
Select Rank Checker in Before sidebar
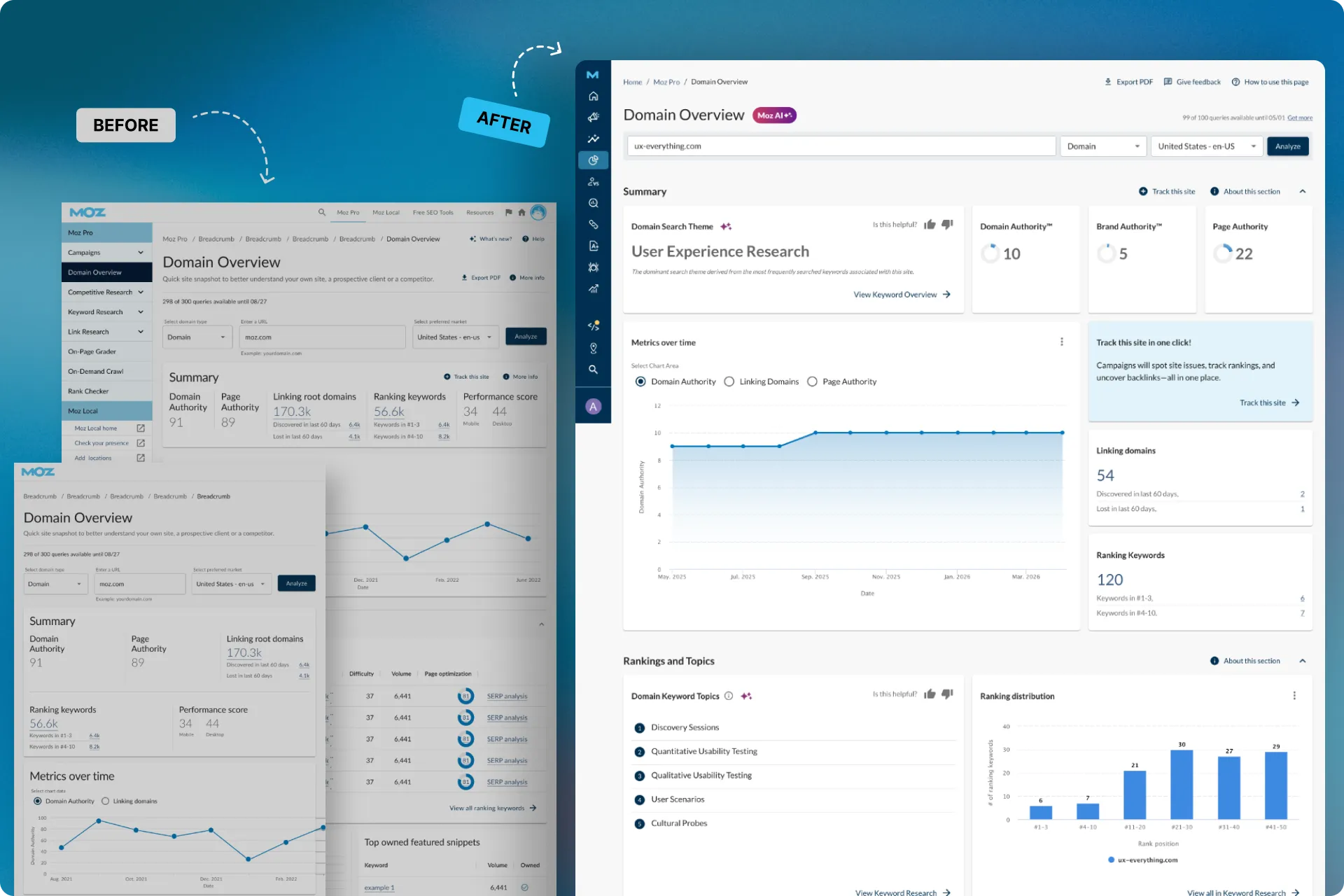pos(106,391)
